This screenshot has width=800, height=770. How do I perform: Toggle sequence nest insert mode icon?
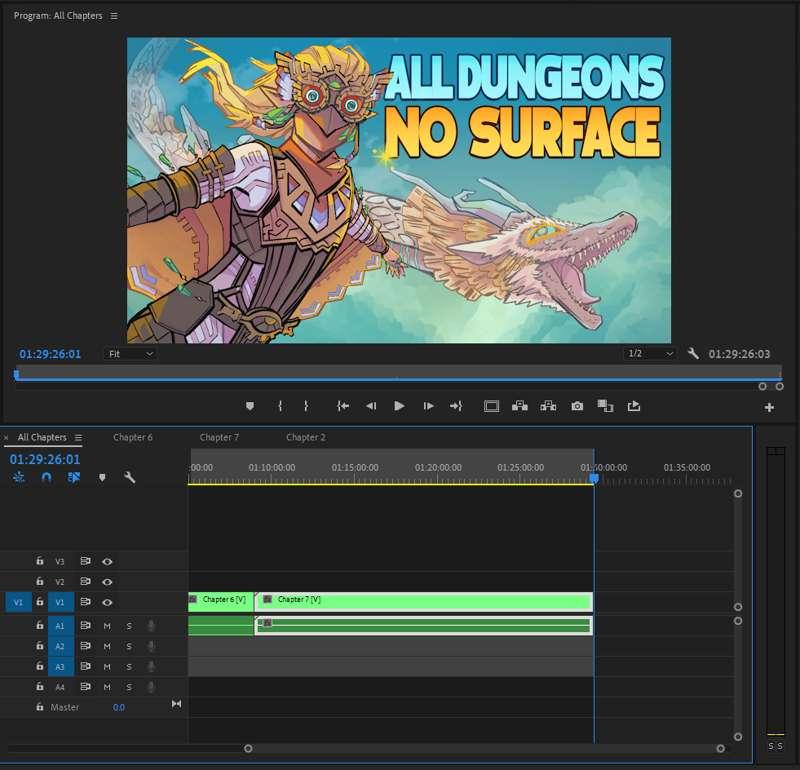tap(19, 477)
